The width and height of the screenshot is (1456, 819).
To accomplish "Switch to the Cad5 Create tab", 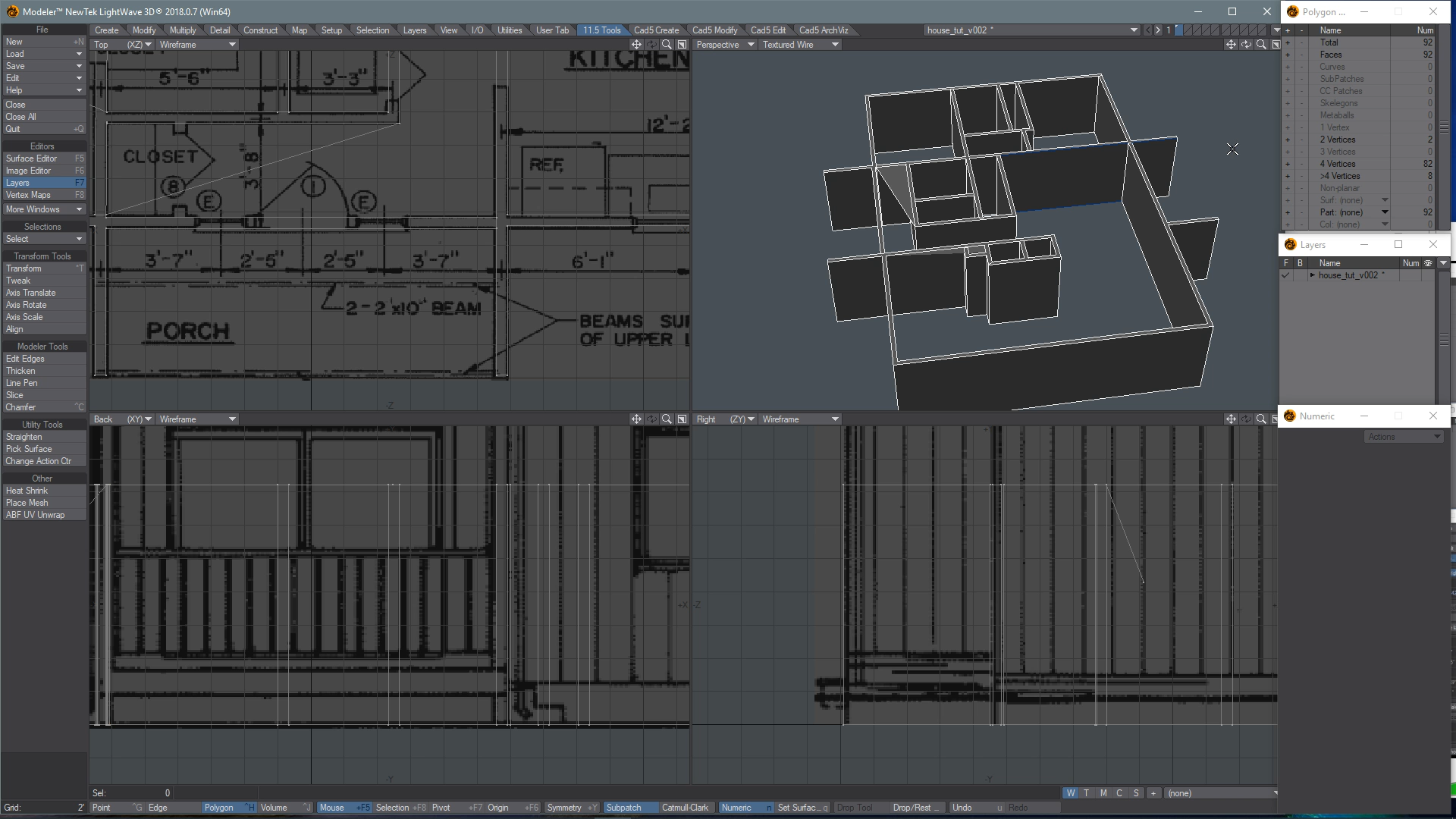I will (656, 30).
